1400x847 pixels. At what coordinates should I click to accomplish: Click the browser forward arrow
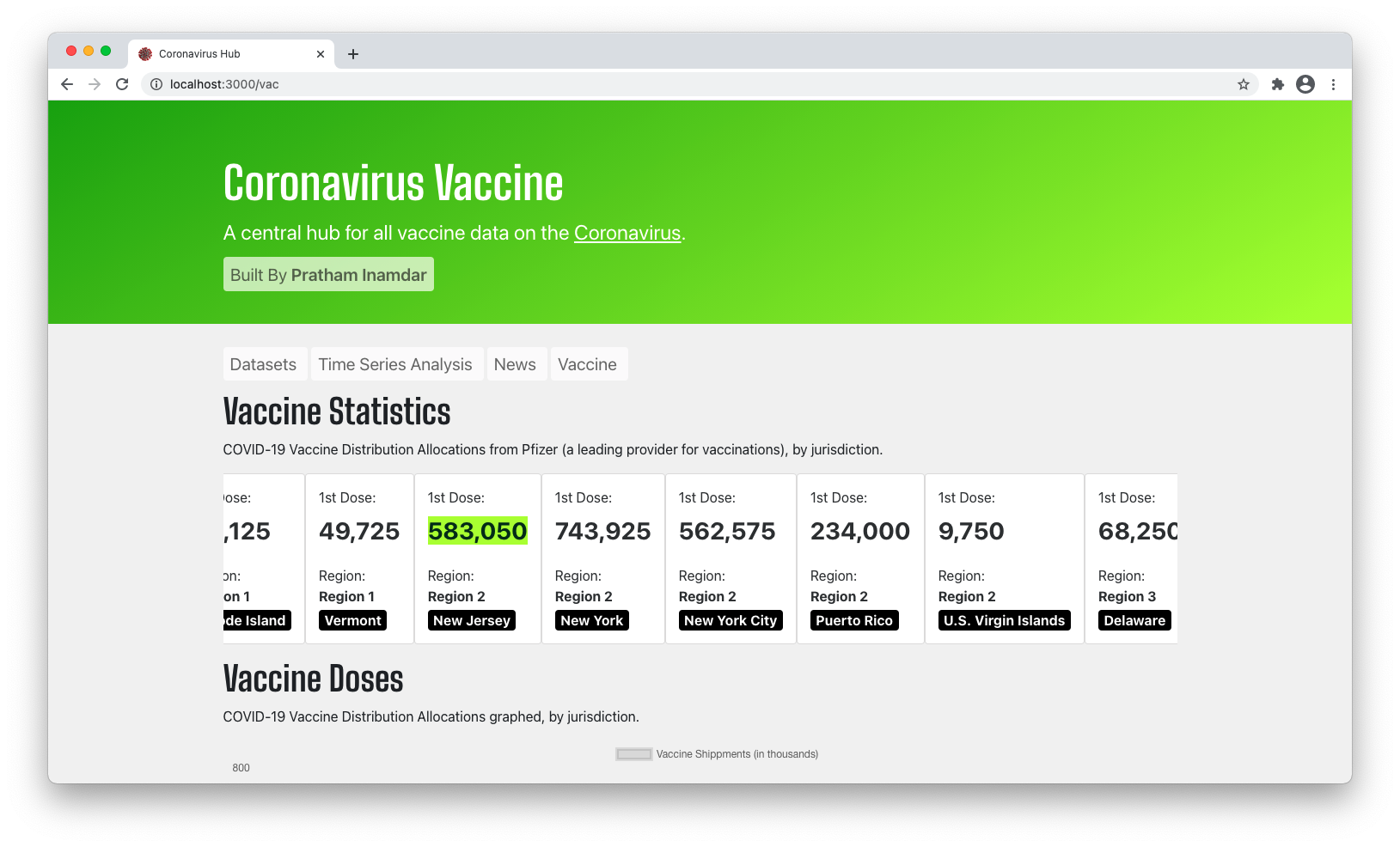tap(95, 84)
